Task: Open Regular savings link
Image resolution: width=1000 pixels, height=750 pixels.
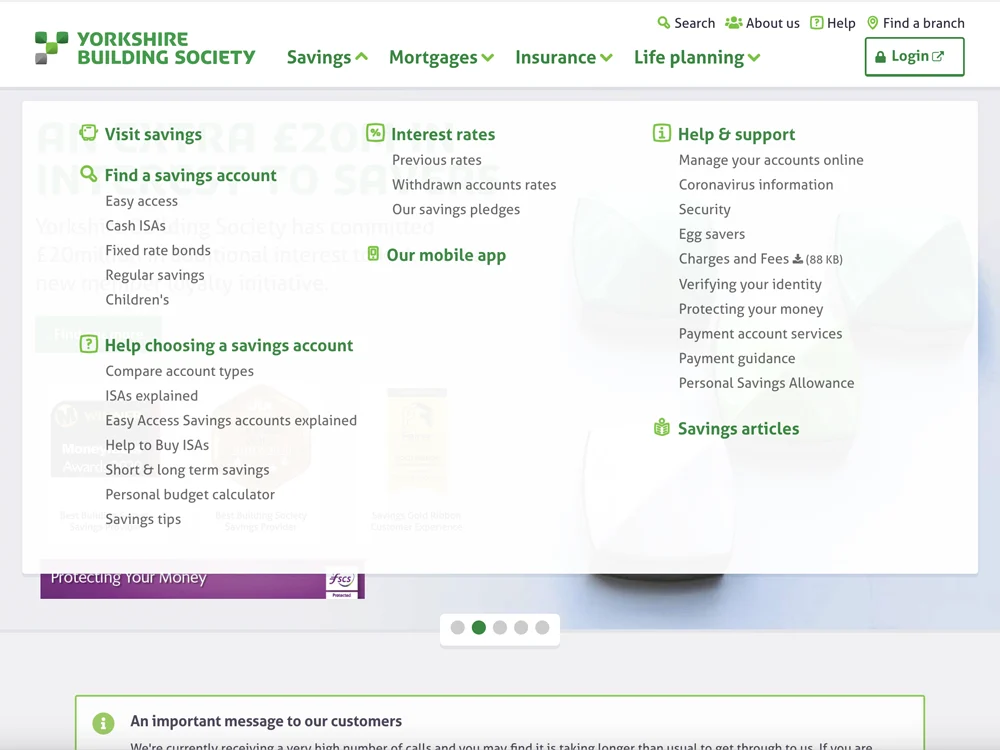Action: point(155,275)
